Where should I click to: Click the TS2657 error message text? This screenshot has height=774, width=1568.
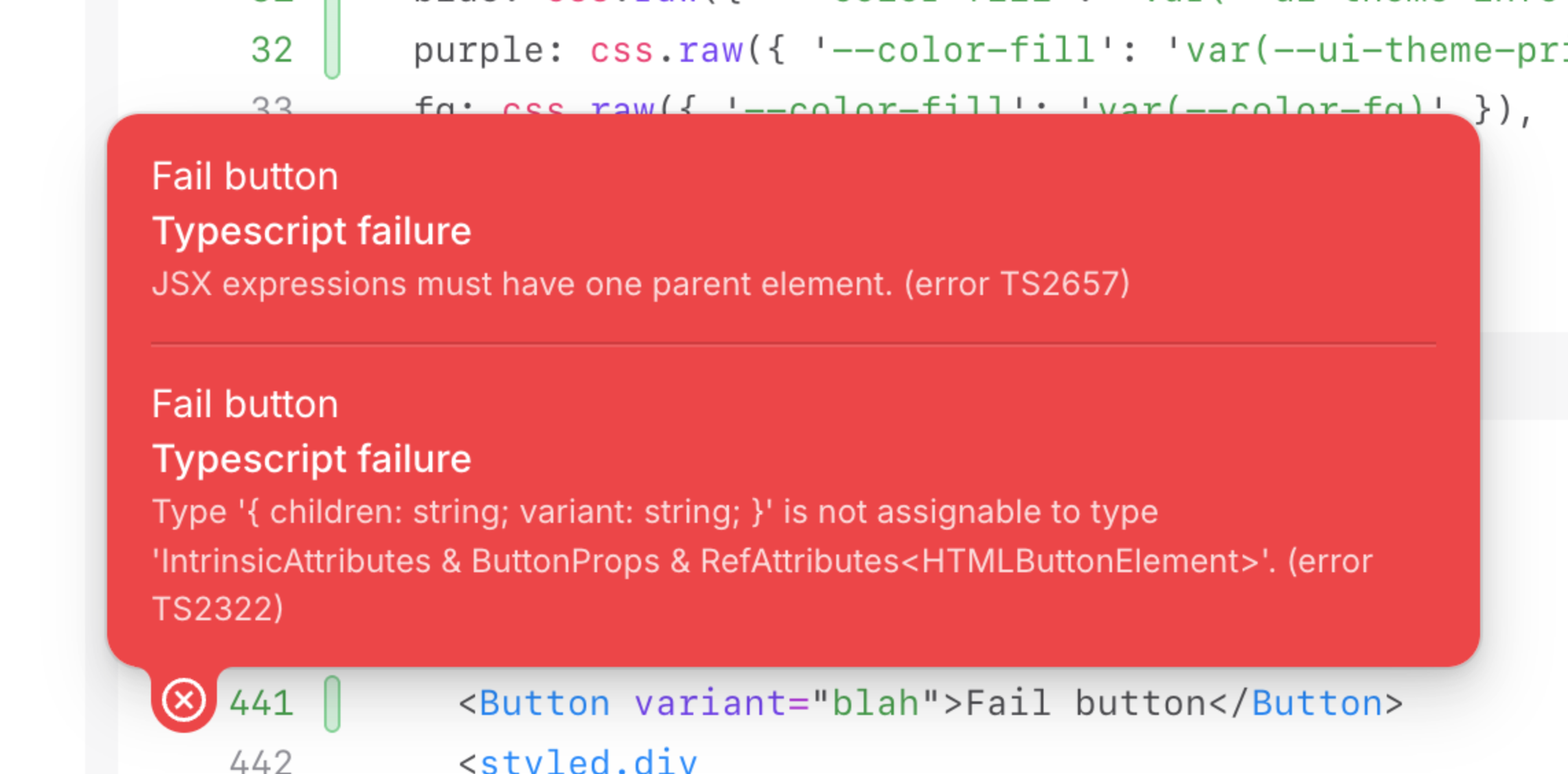[x=641, y=284]
